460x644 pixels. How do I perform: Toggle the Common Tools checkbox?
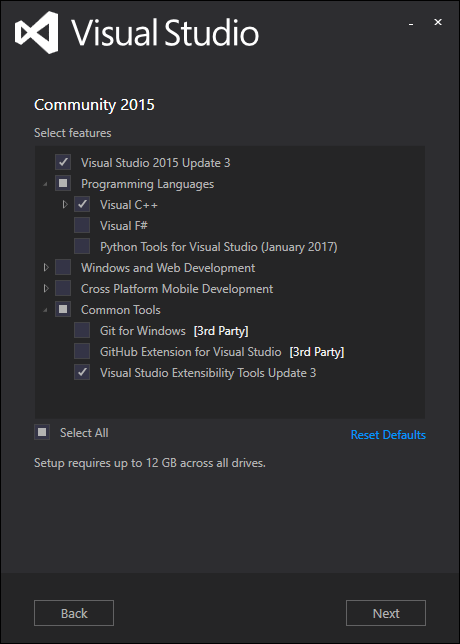click(63, 309)
